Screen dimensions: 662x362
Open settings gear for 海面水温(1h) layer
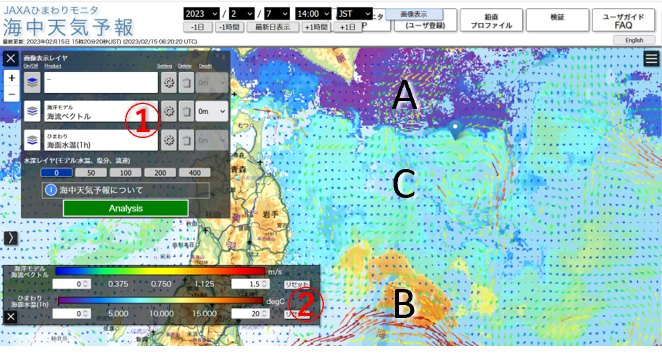pos(169,140)
